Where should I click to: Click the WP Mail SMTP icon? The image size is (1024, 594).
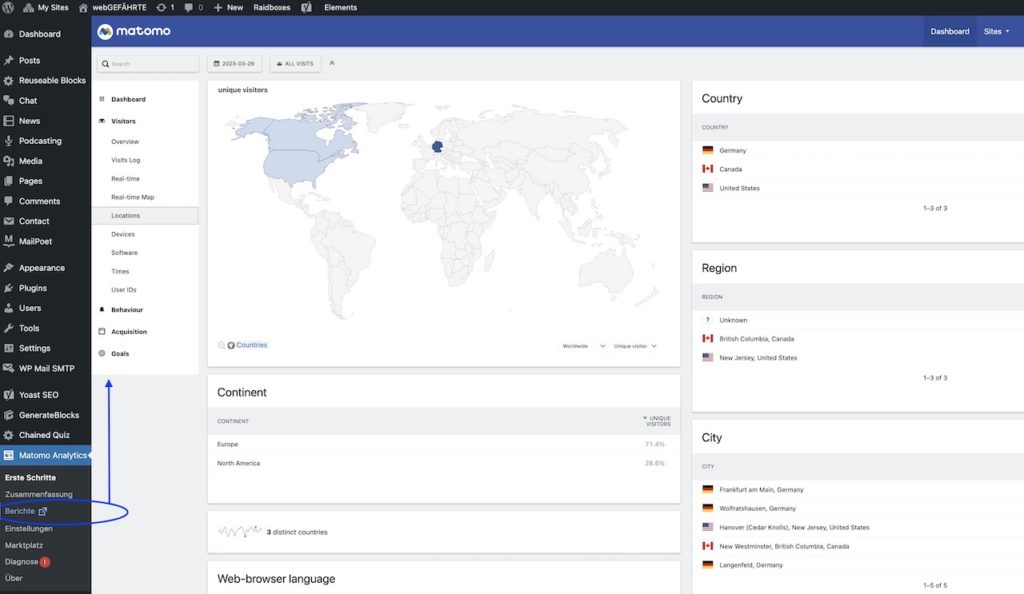point(8,368)
